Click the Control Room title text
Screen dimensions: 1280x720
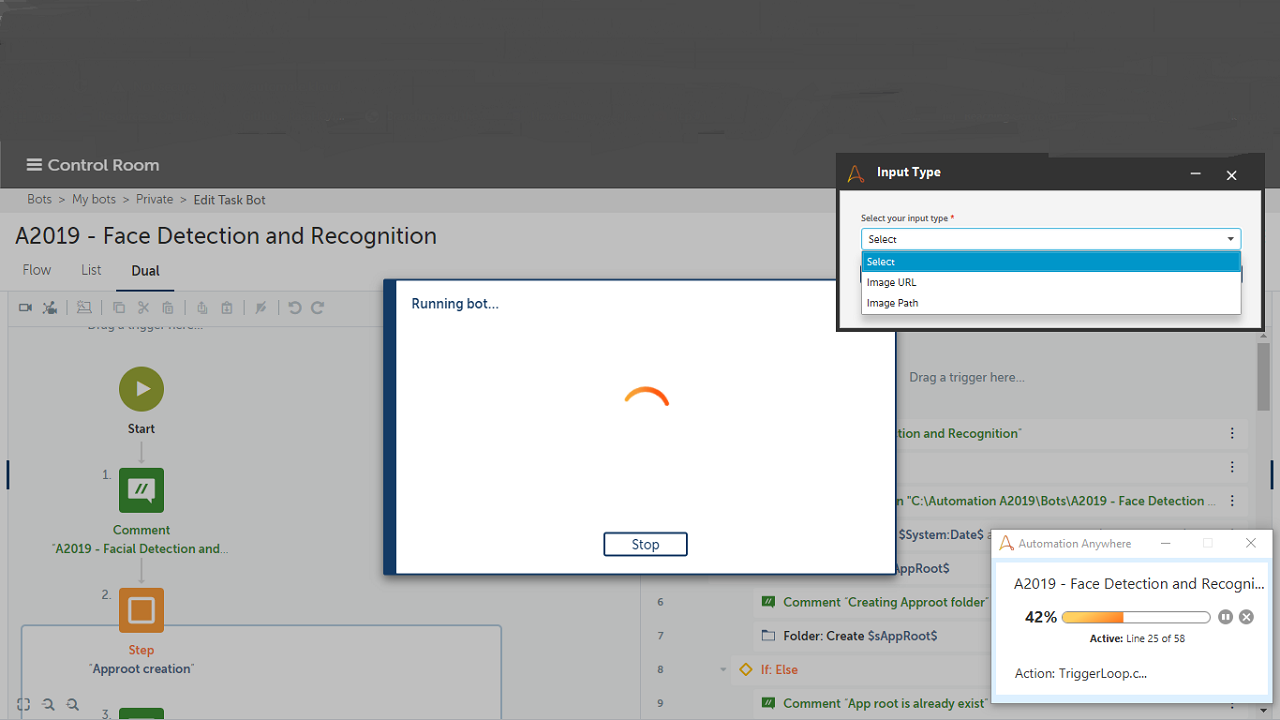click(x=103, y=165)
